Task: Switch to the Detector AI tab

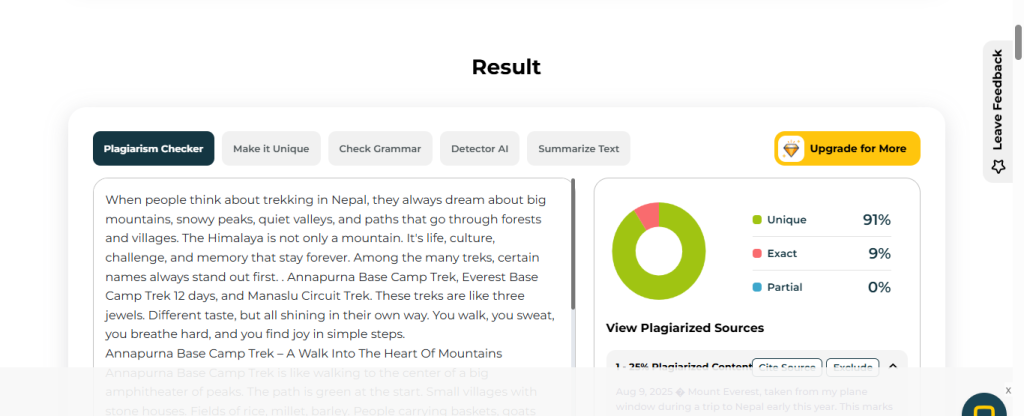Action: tap(479, 148)
